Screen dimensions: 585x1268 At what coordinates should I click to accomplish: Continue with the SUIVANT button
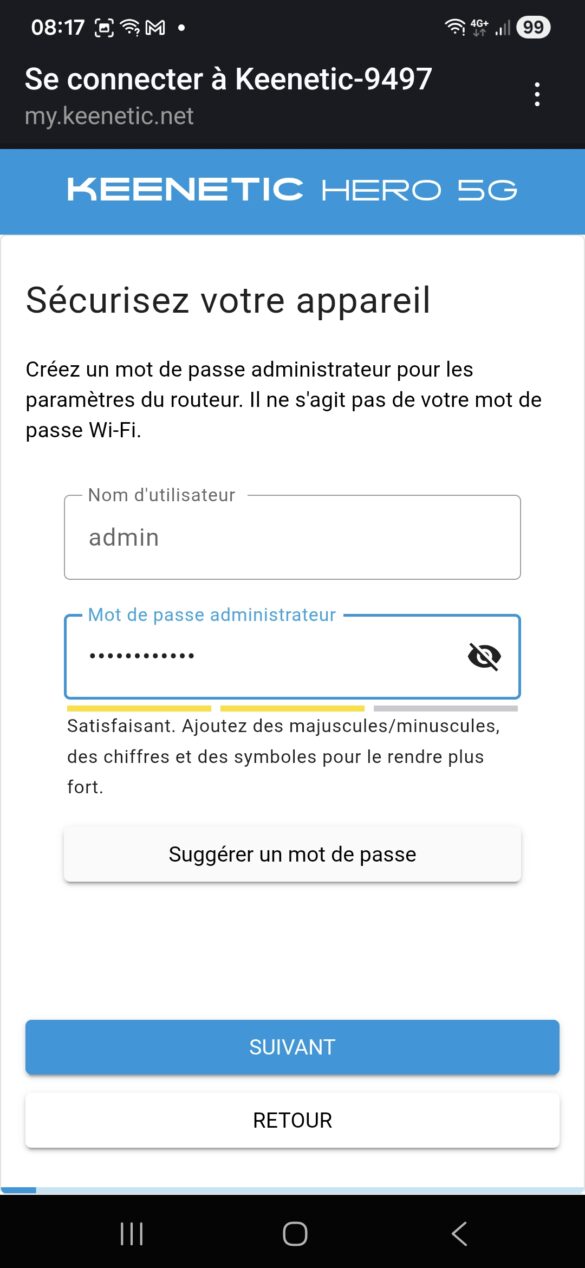pos(292,1047)
